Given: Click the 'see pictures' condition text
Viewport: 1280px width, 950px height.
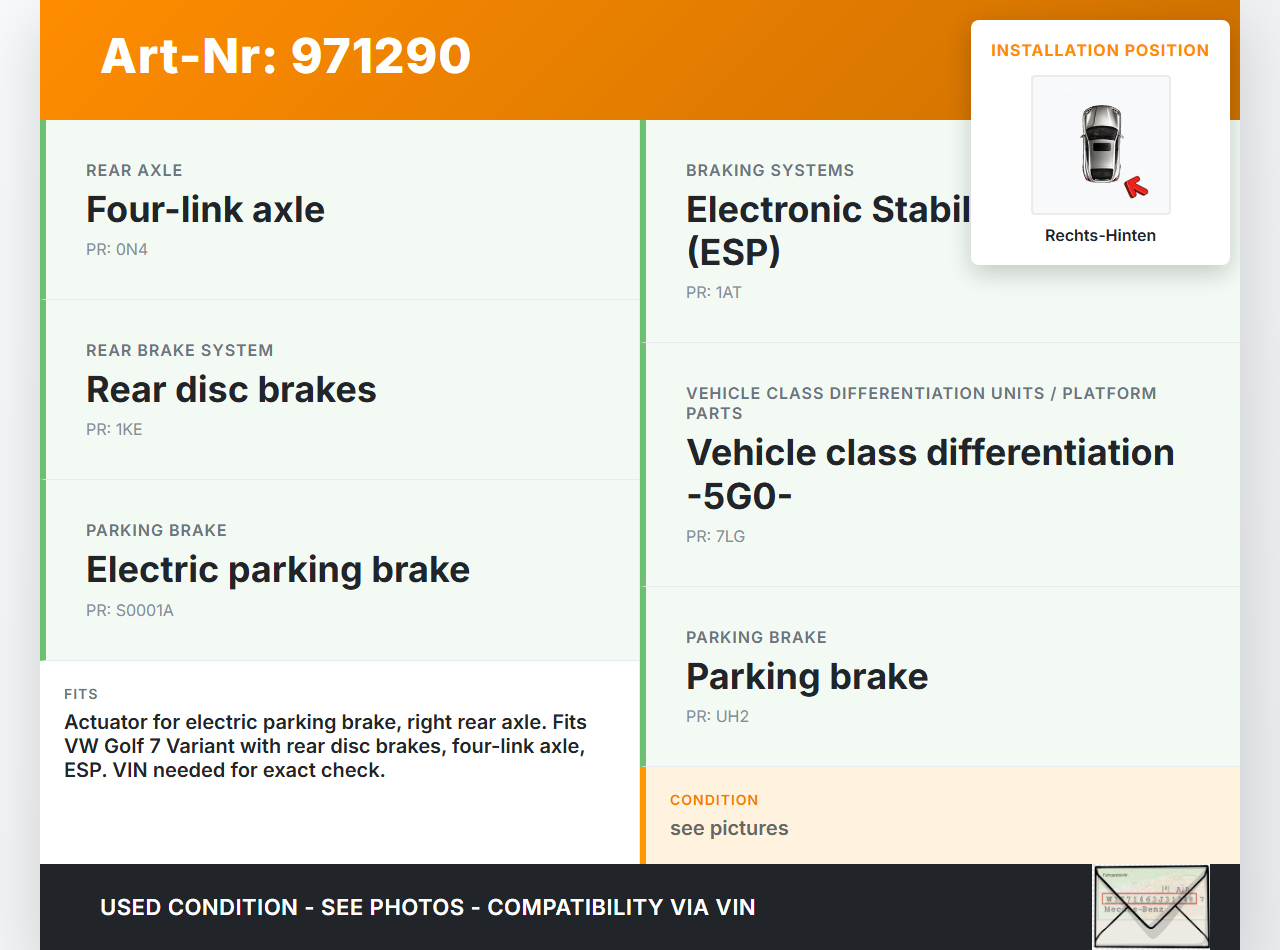Looking at the screenshot, I should coord(729,828).
